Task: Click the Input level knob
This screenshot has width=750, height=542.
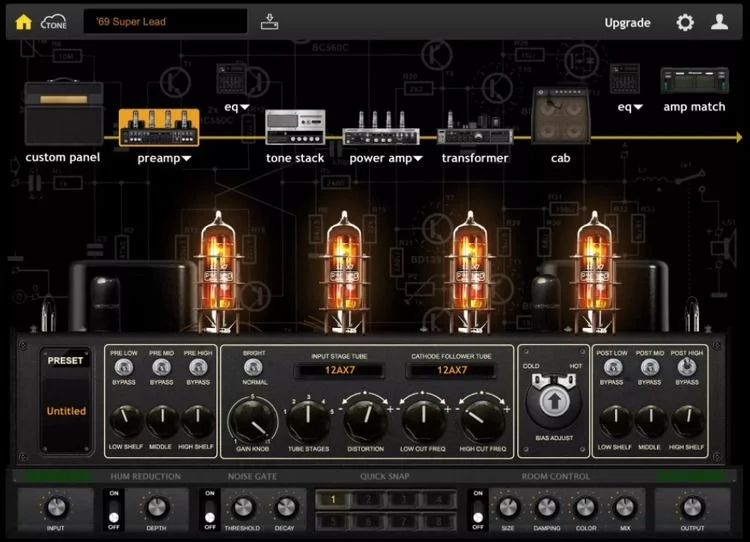Action: [x=56, y=507]
